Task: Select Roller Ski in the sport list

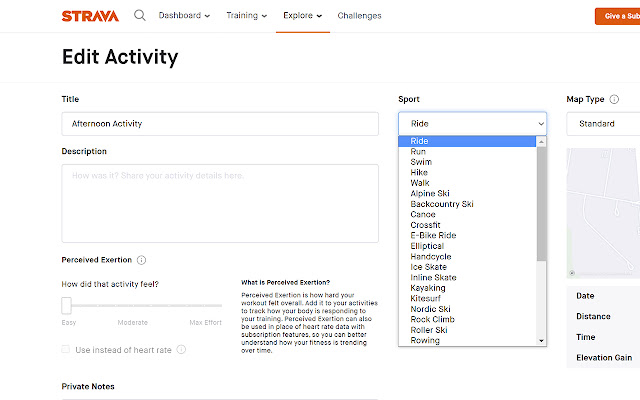Action: [x=467, y=330]
